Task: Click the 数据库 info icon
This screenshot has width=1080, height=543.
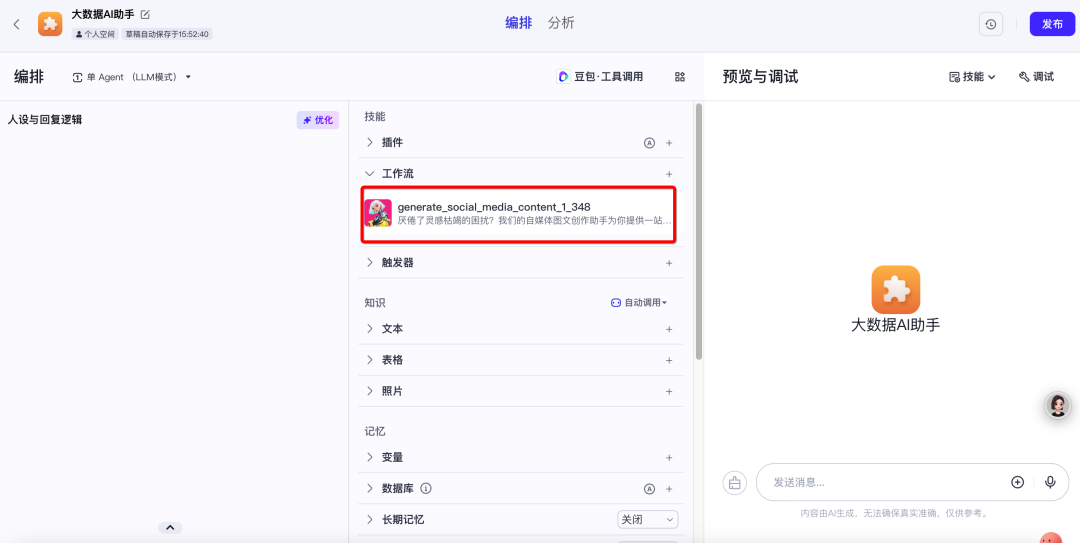Action: pyautogui.click(x=426, y=489)
